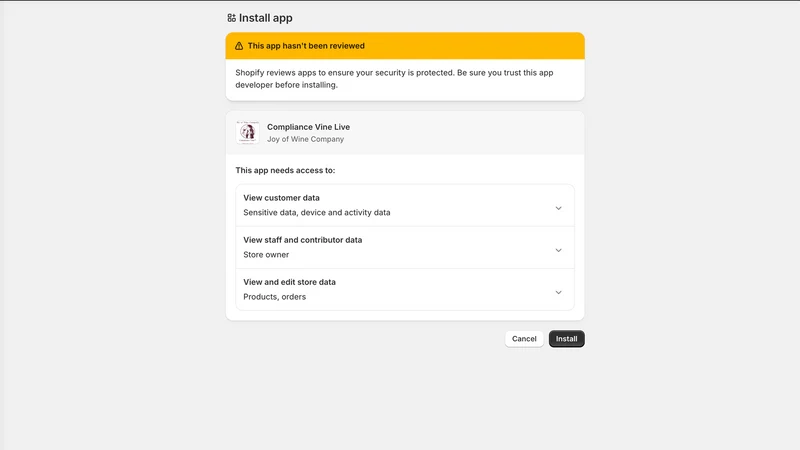Expand View staff and contributor data chevron

click(x=558, y=251)
